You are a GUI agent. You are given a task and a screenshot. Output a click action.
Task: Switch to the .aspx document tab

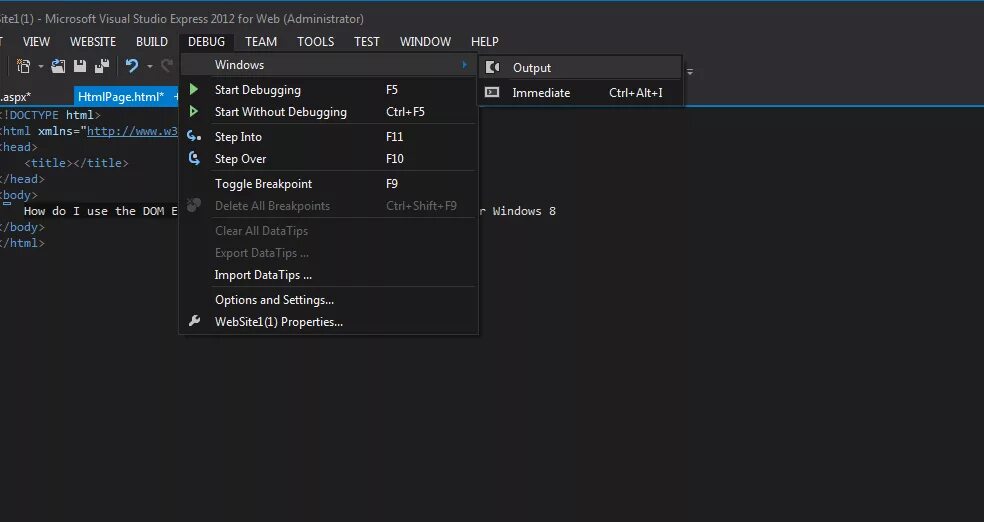coord(16,97)
